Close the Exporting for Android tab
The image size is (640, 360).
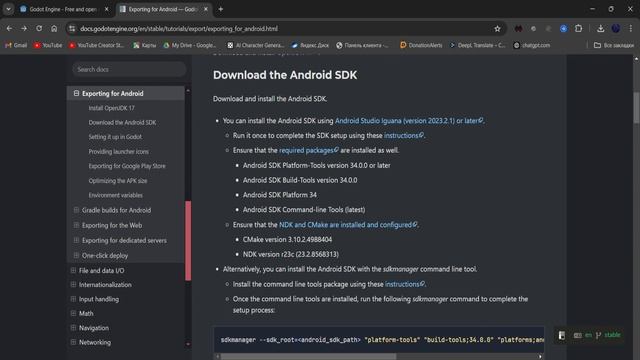[x=206, y=9]
